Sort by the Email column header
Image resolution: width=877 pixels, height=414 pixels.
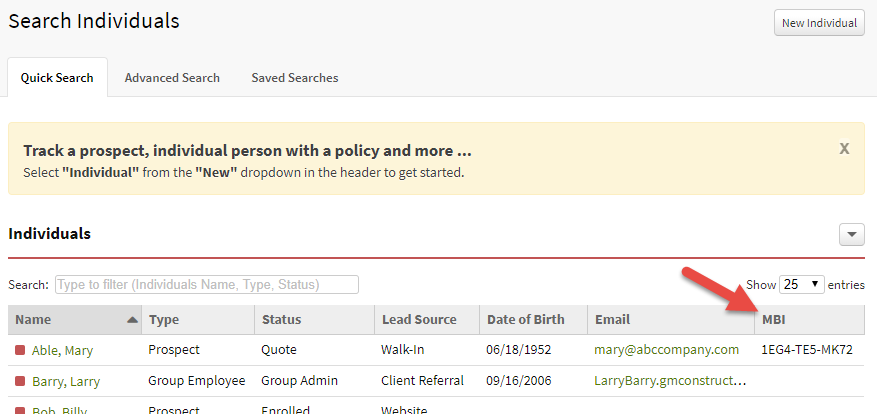(671, 319)
